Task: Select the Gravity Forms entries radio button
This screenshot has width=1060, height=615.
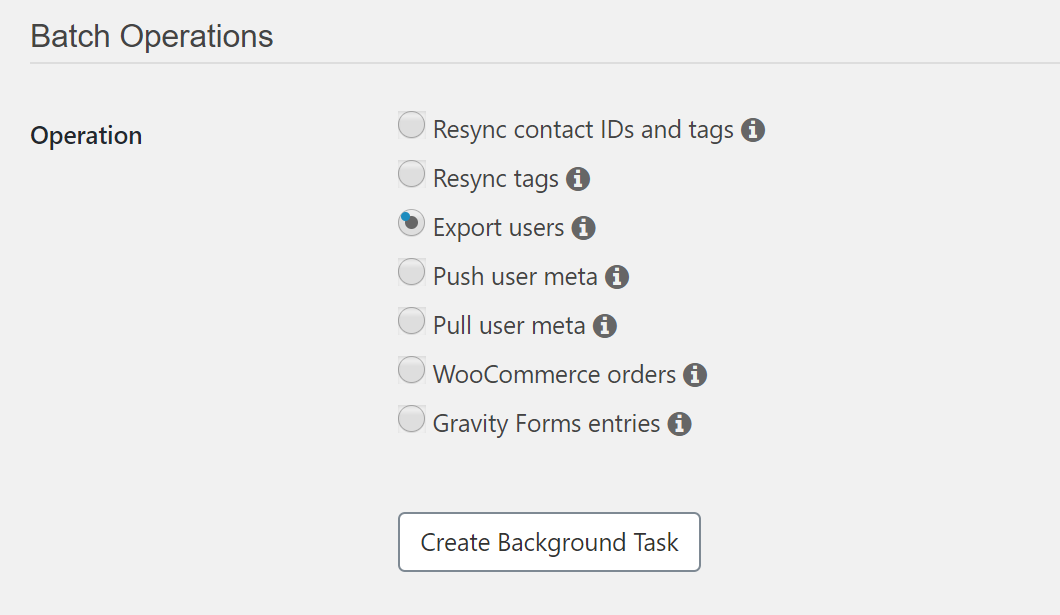Action: pyautogui.click(x=411, y=419)
